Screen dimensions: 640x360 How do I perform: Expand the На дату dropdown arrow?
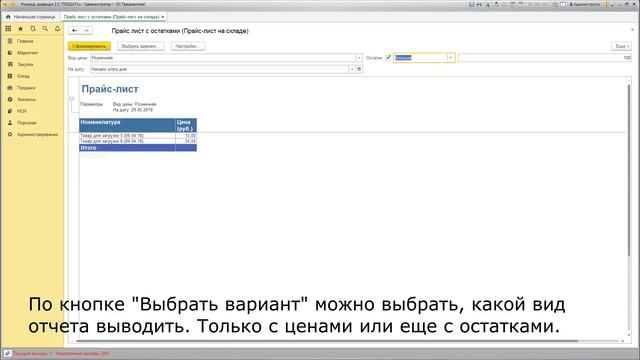[x=352, y=69]
